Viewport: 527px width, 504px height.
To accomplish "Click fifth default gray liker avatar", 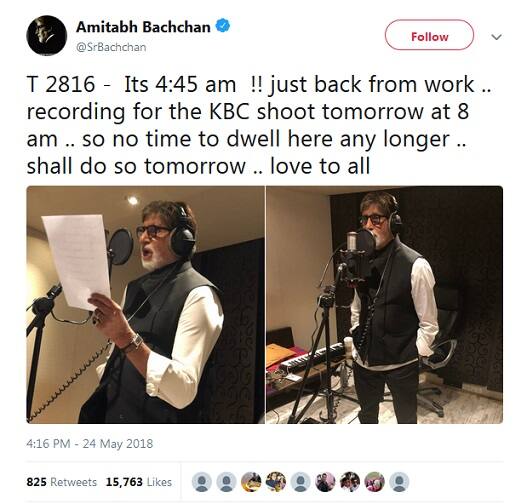I will pyautogui.click(x=300, y=482).
